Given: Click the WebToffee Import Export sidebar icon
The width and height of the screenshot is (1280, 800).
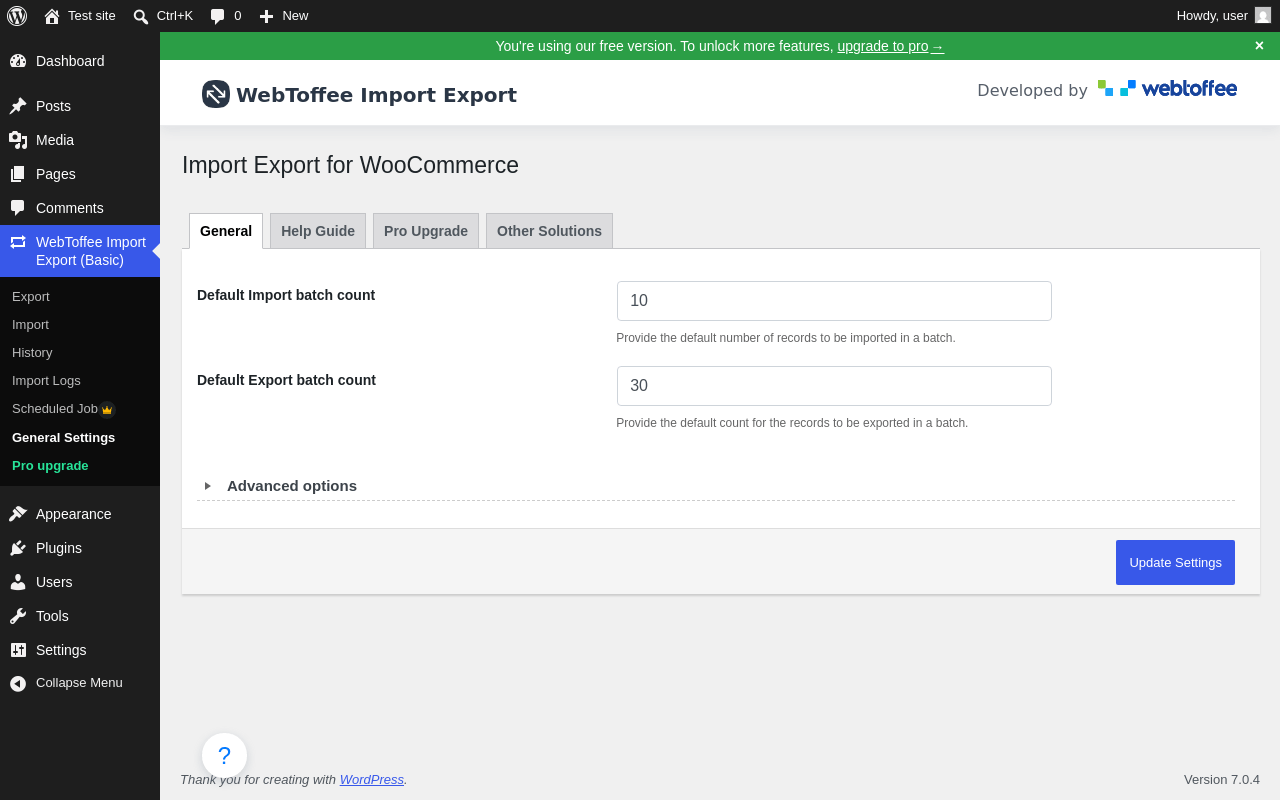Looking at the screenshot, I should point(18,242).
